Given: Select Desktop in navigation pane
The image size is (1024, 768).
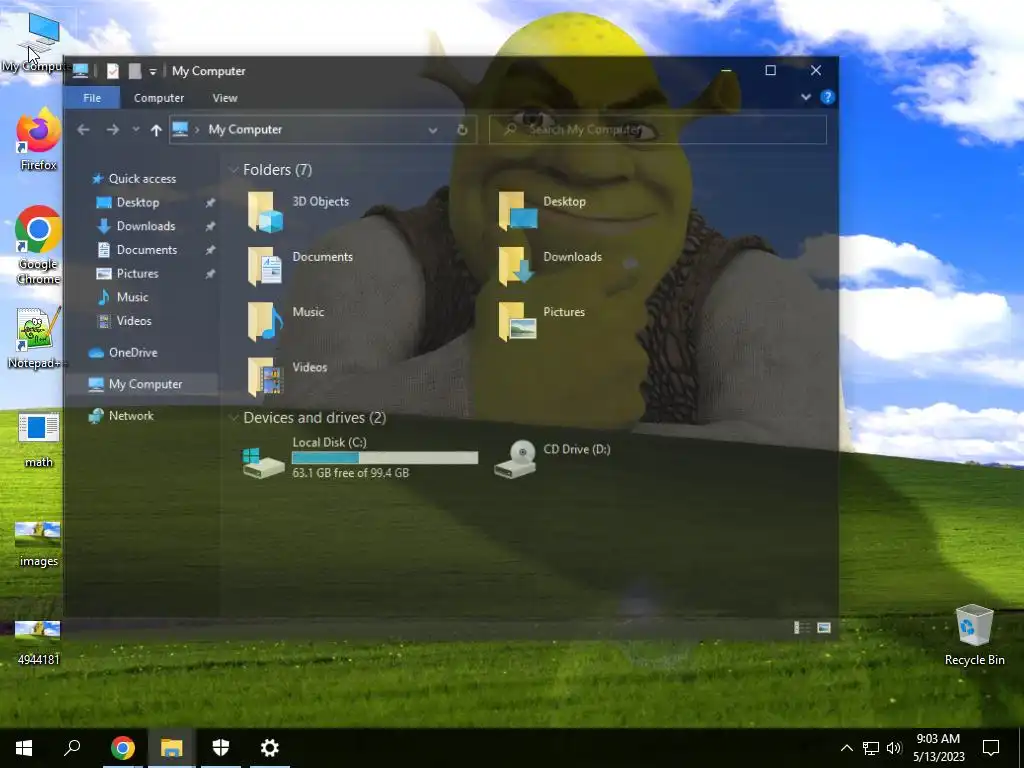Looking at the screenshot, I should [x=138, y=202].
